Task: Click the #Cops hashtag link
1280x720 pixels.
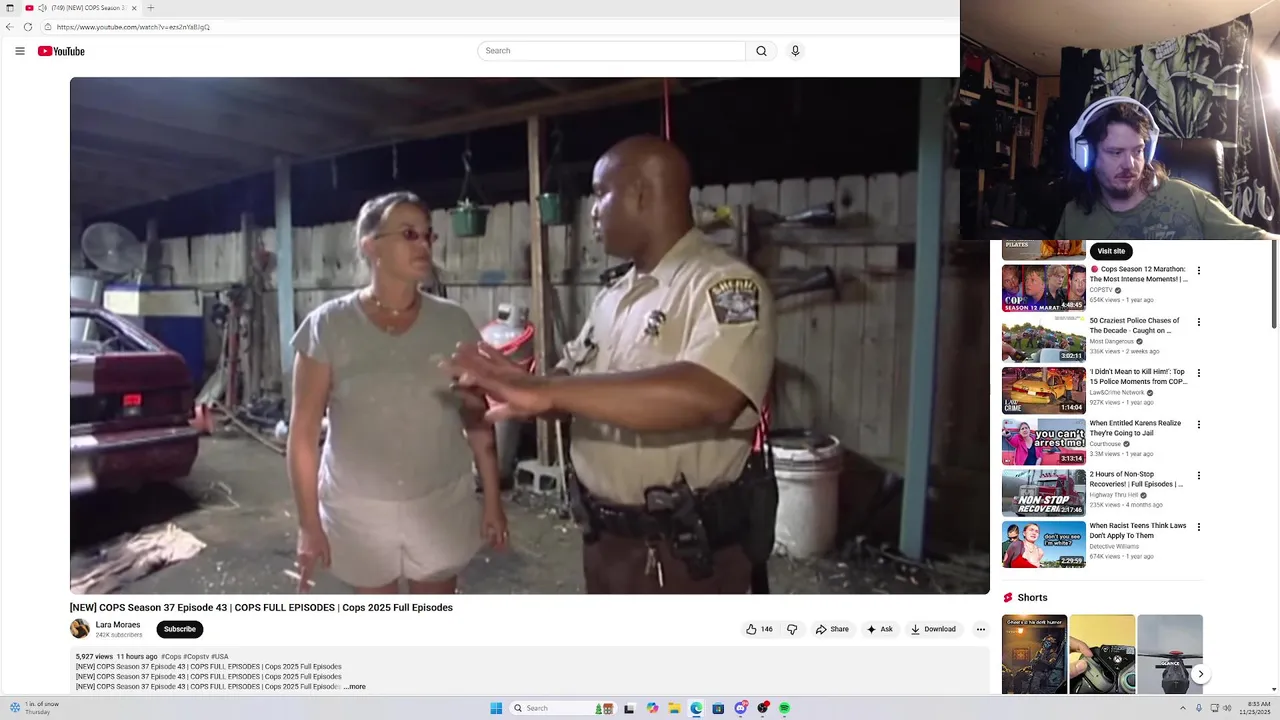Action: coord(171,657)
